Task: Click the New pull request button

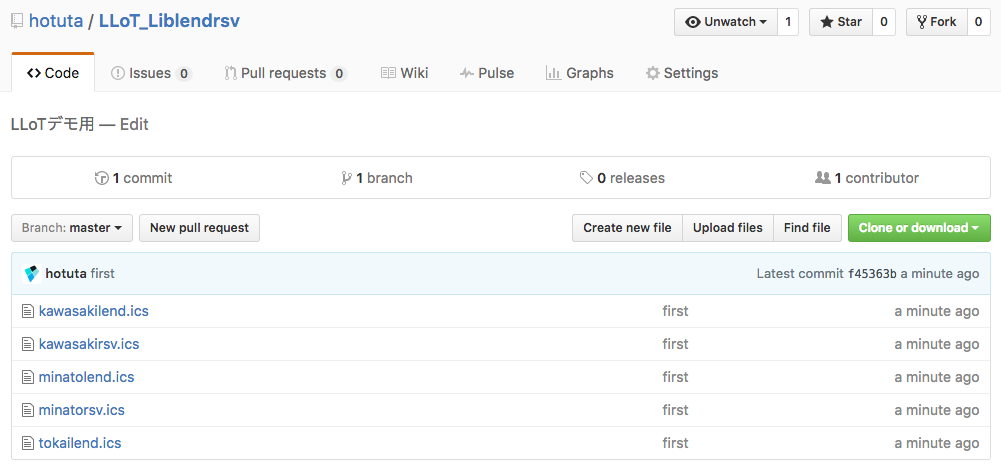Action: tap(199, 228)
